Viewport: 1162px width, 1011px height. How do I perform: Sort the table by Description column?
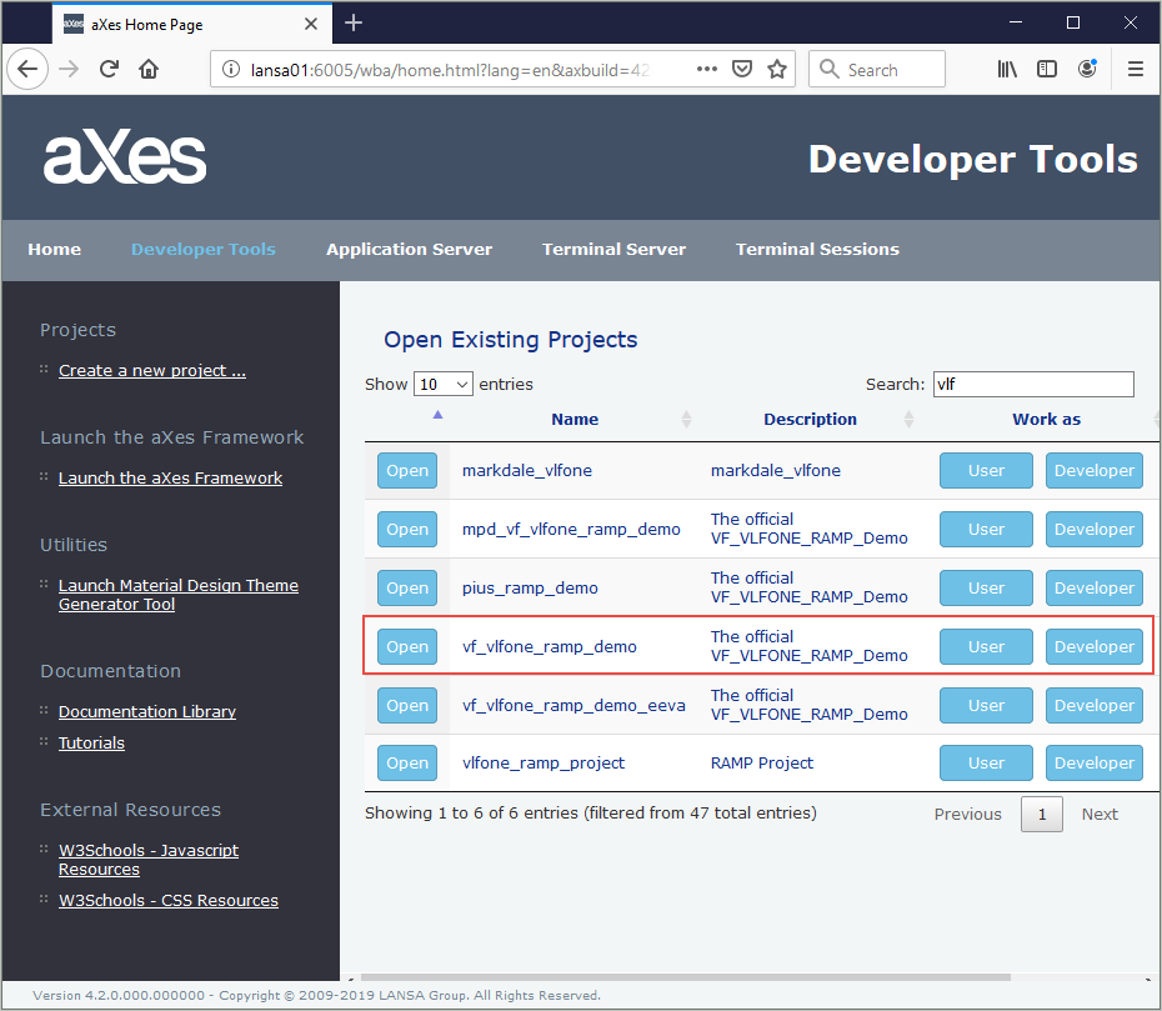(x=810, y=420)
